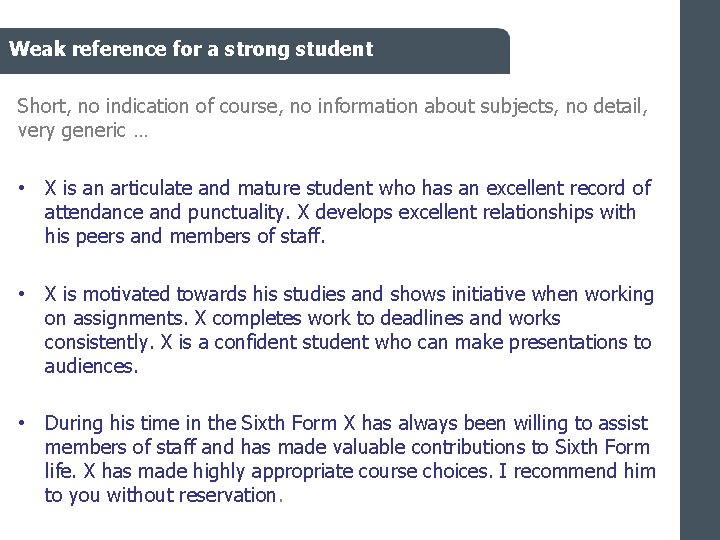Image resolution: width=720 pixels, height=540 pixels.
Task: Click the line about "highly appropriate course choices"
Action: [350, 471]
